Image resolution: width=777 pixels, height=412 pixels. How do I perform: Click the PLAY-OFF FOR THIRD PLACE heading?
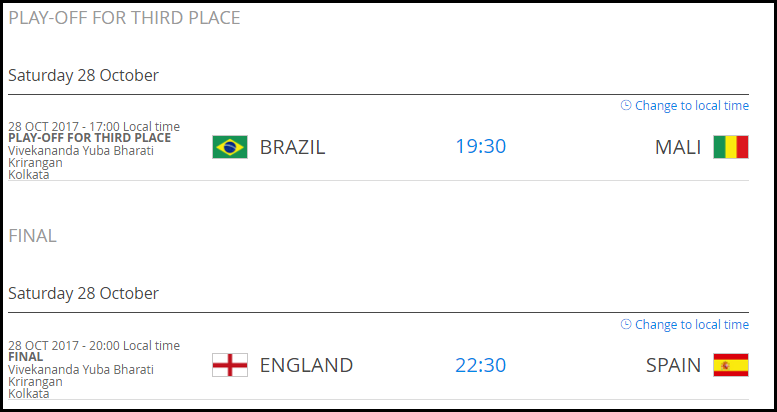click(124, 18)
